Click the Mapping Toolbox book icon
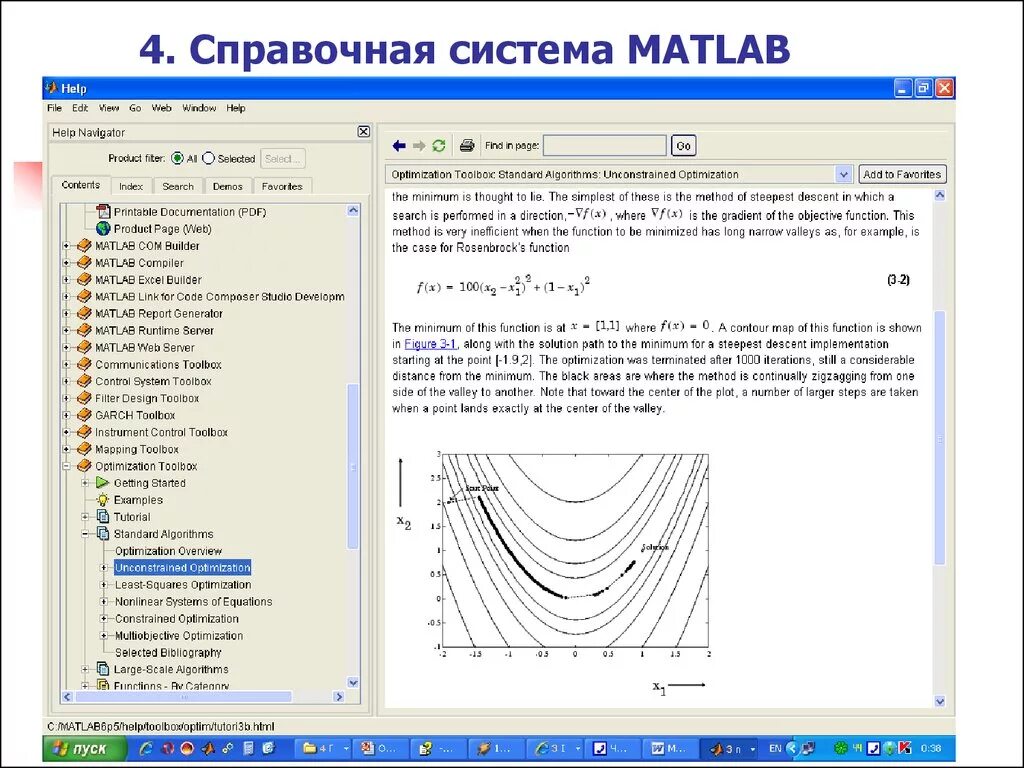This screenshot has height=768, width=1024. (x=84, y=449)
